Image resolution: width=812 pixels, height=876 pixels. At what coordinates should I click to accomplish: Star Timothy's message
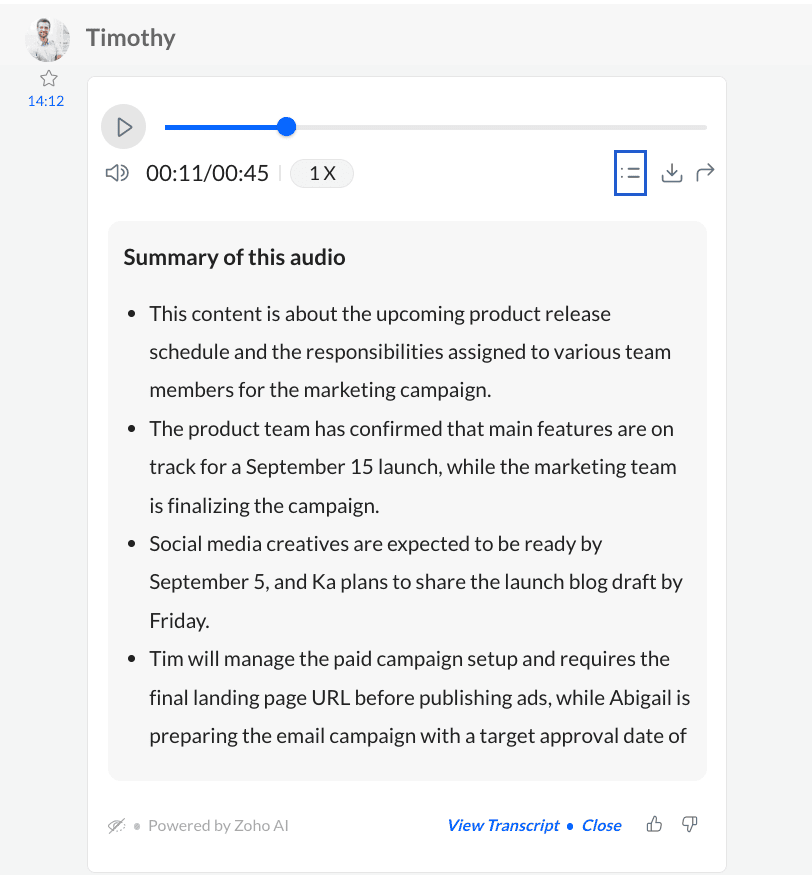49,78
